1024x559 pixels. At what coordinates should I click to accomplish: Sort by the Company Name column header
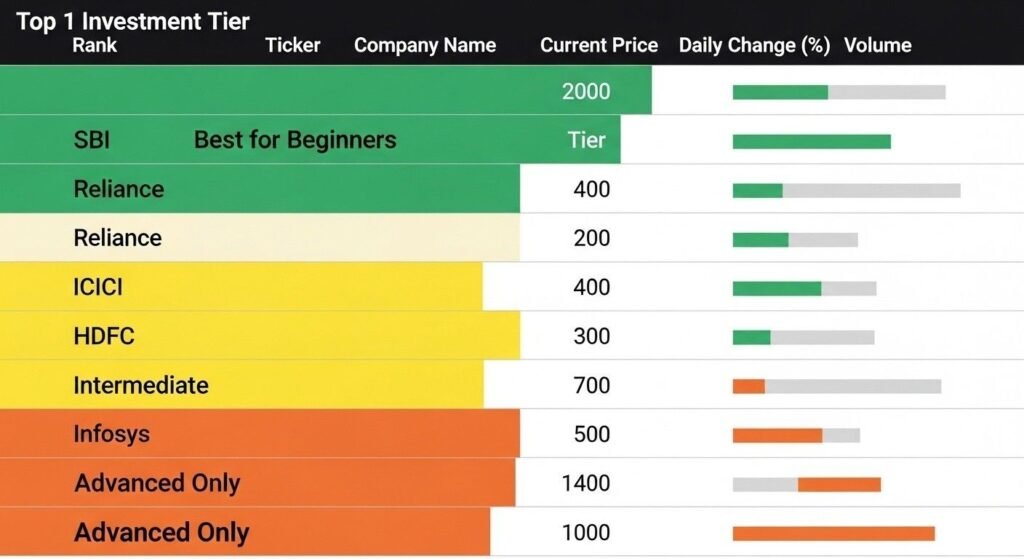[x=425, y=45]
